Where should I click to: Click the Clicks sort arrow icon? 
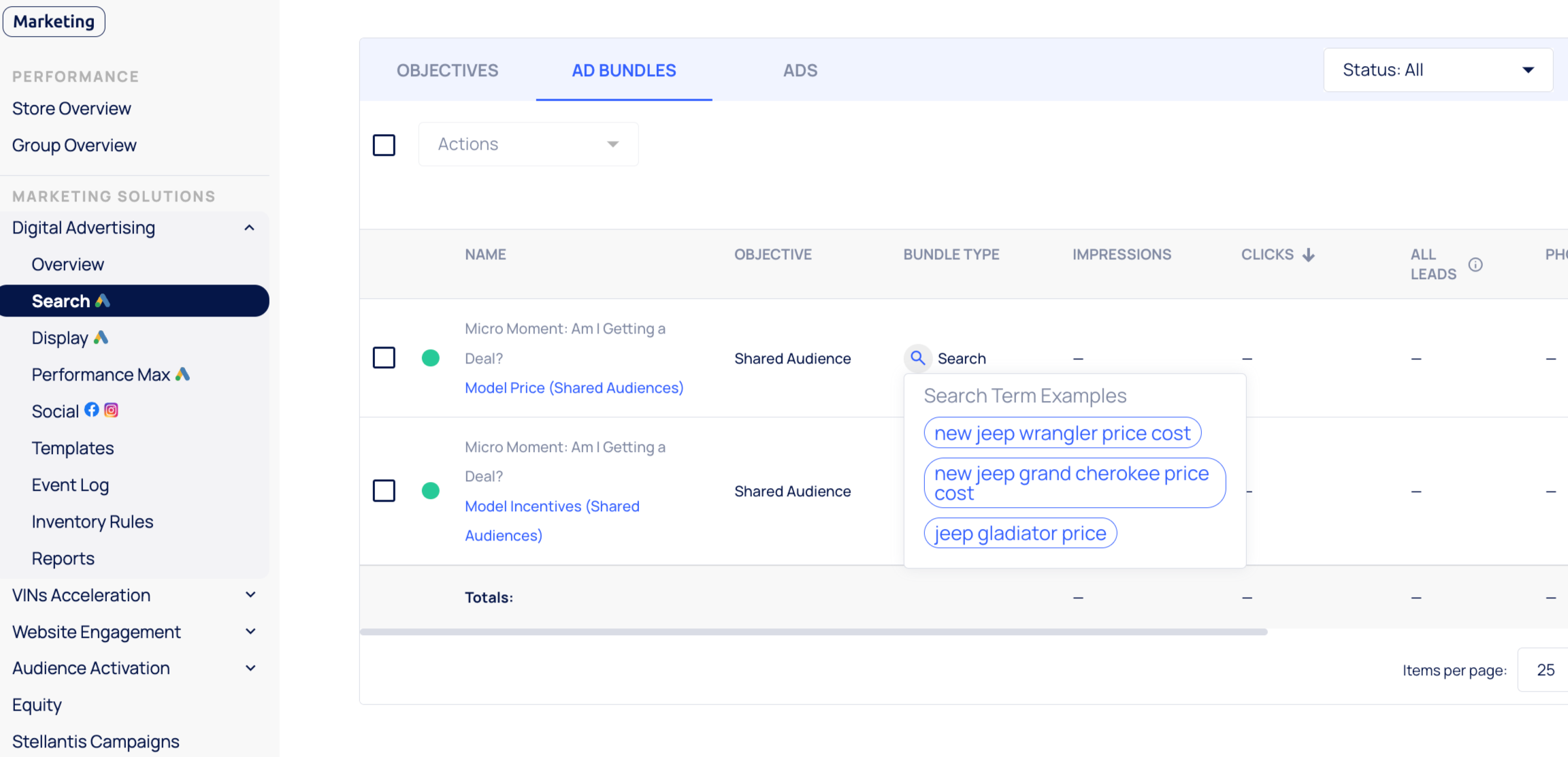point(1308,255)
